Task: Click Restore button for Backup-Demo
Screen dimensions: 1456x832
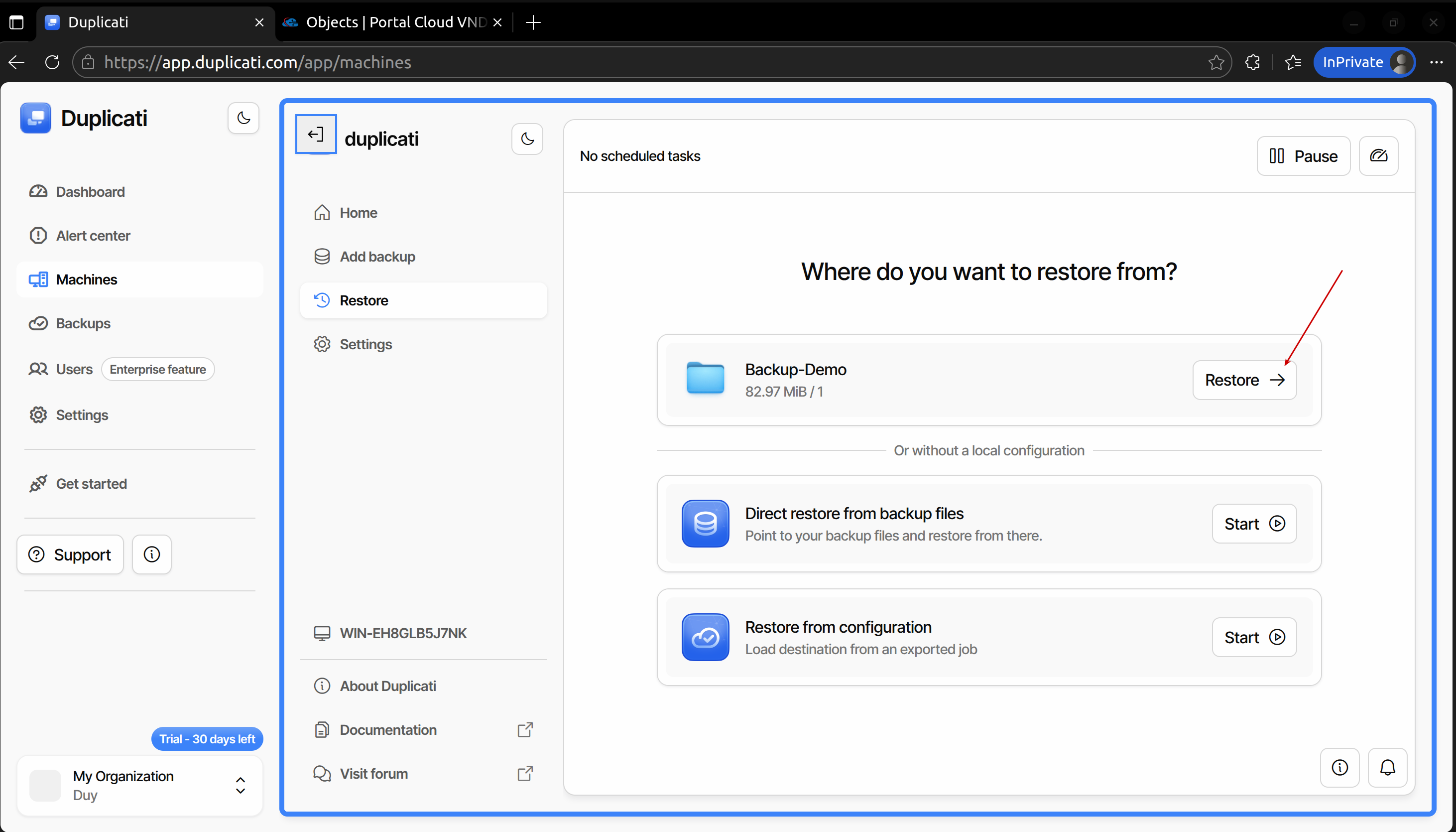Action: [x=1244, y=380]
